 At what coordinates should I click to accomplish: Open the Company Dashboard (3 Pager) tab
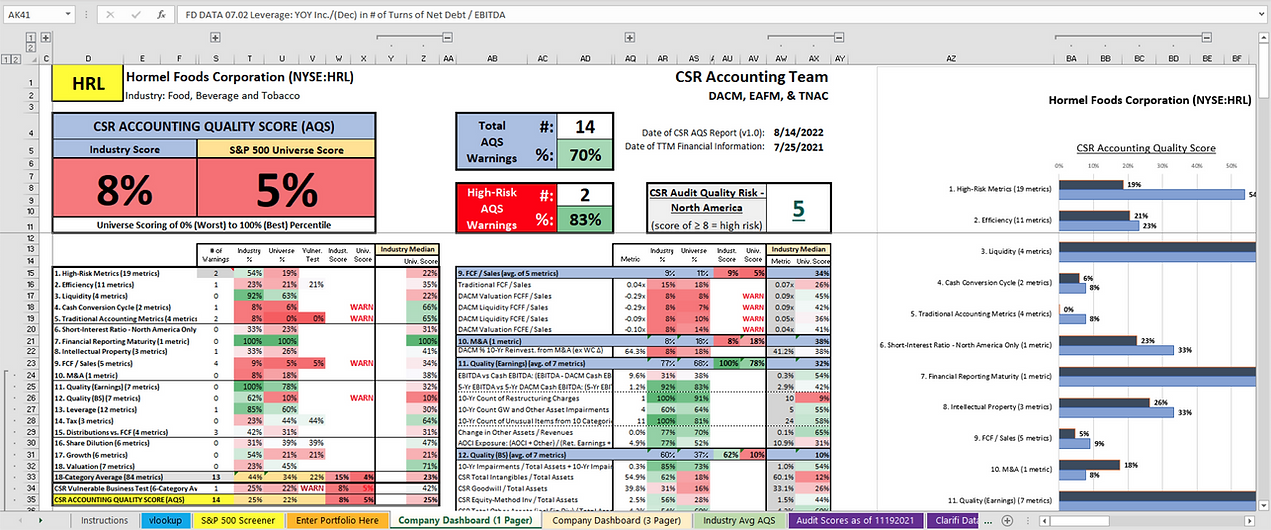point(618,521)
